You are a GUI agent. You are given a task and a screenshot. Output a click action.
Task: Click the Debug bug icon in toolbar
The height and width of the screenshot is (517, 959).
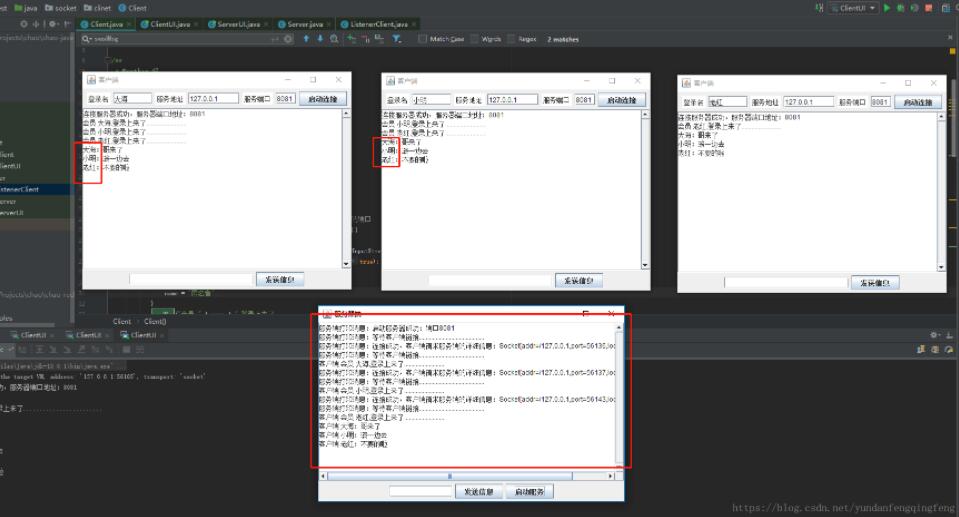pyautogui.click(x=900, y=7)
